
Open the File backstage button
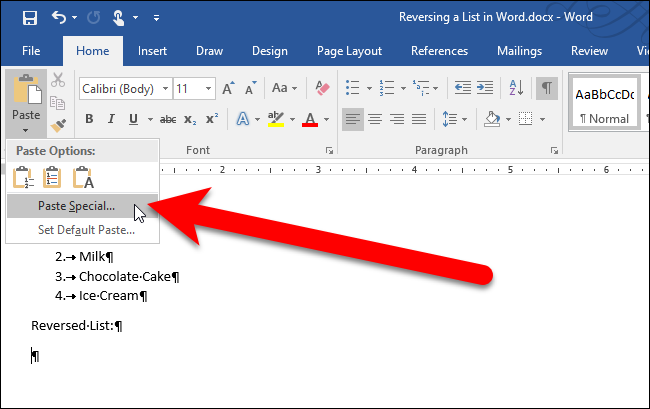point(31,50)
